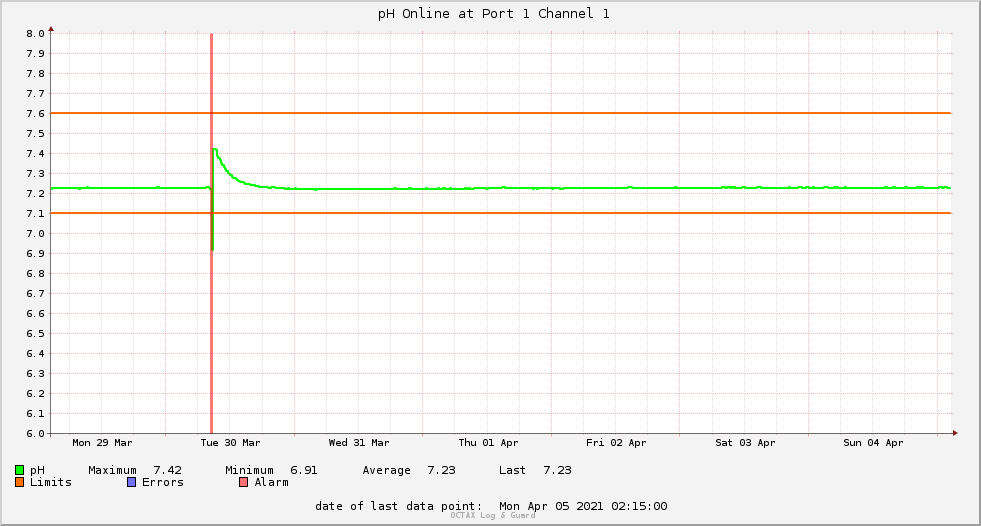Click the chart title 'pH Online at Port 1 Channel 1'

[494, 14]
